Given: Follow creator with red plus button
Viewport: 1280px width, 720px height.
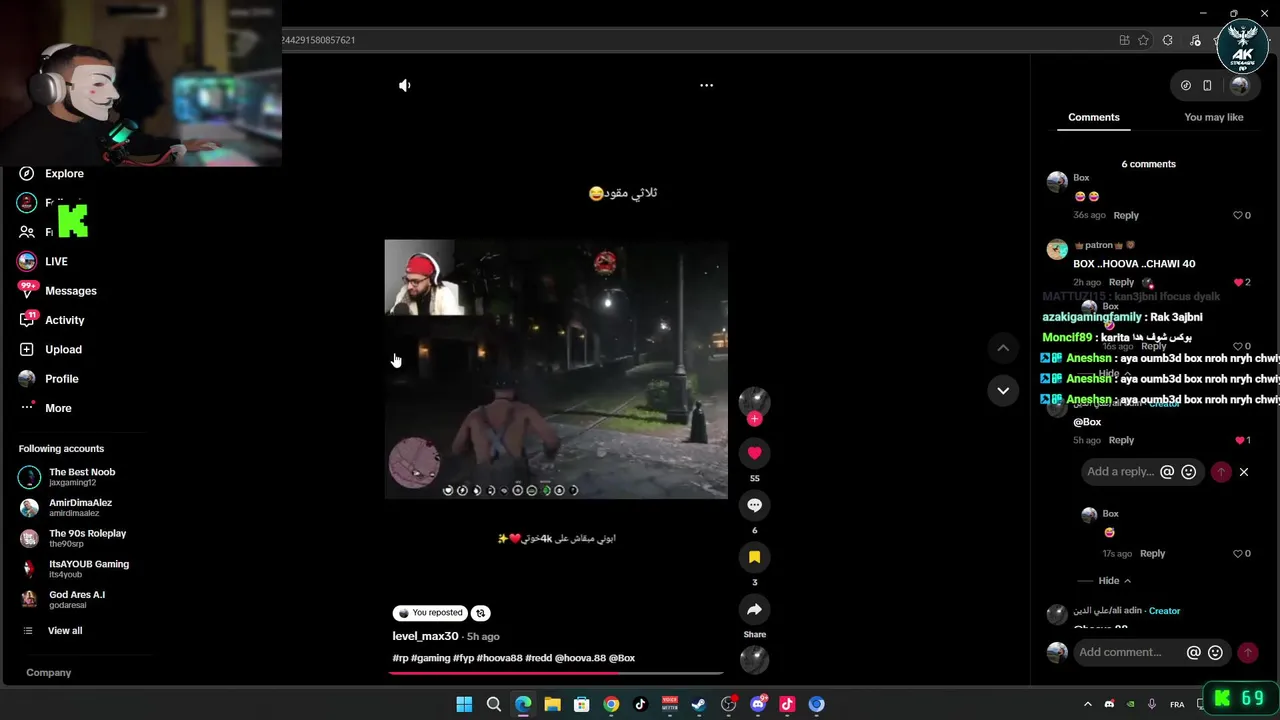Looking at the screenshot, I should coord(754,419).
